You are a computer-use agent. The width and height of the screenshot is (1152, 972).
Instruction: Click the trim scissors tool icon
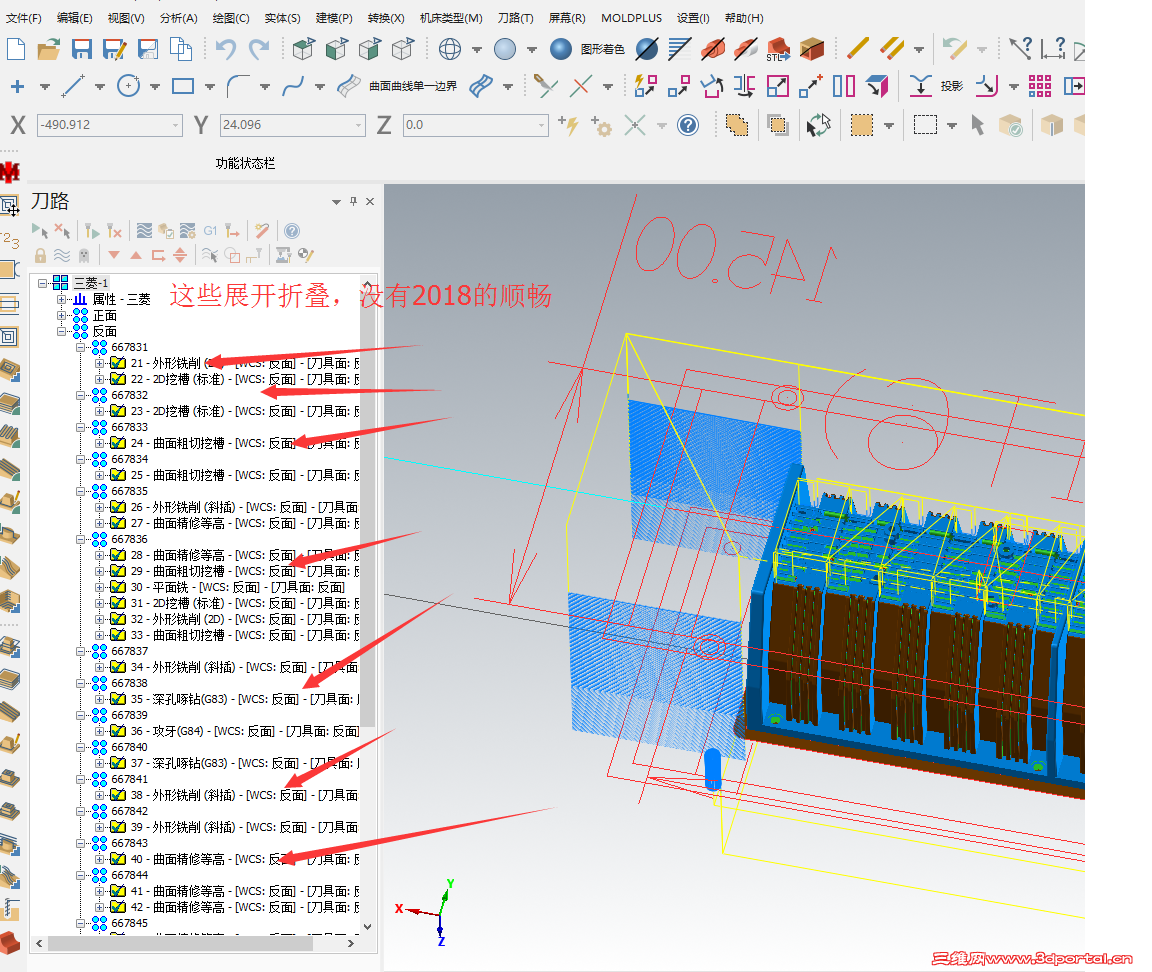point(544,86)
